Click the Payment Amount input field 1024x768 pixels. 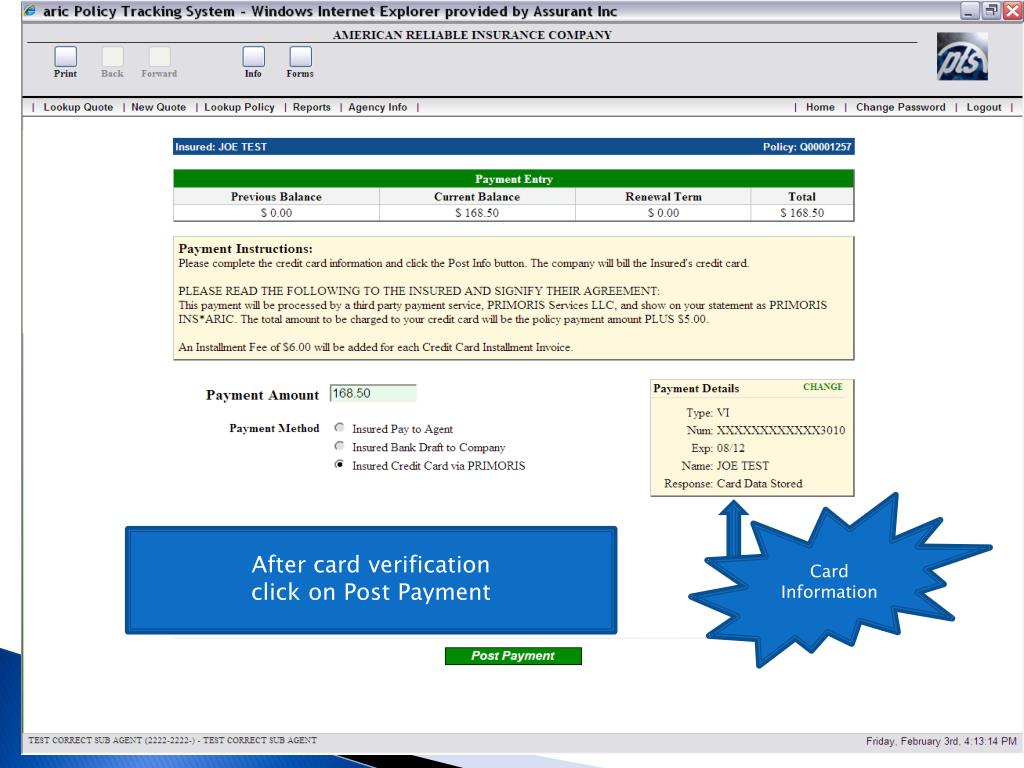[x=373, y=393]
